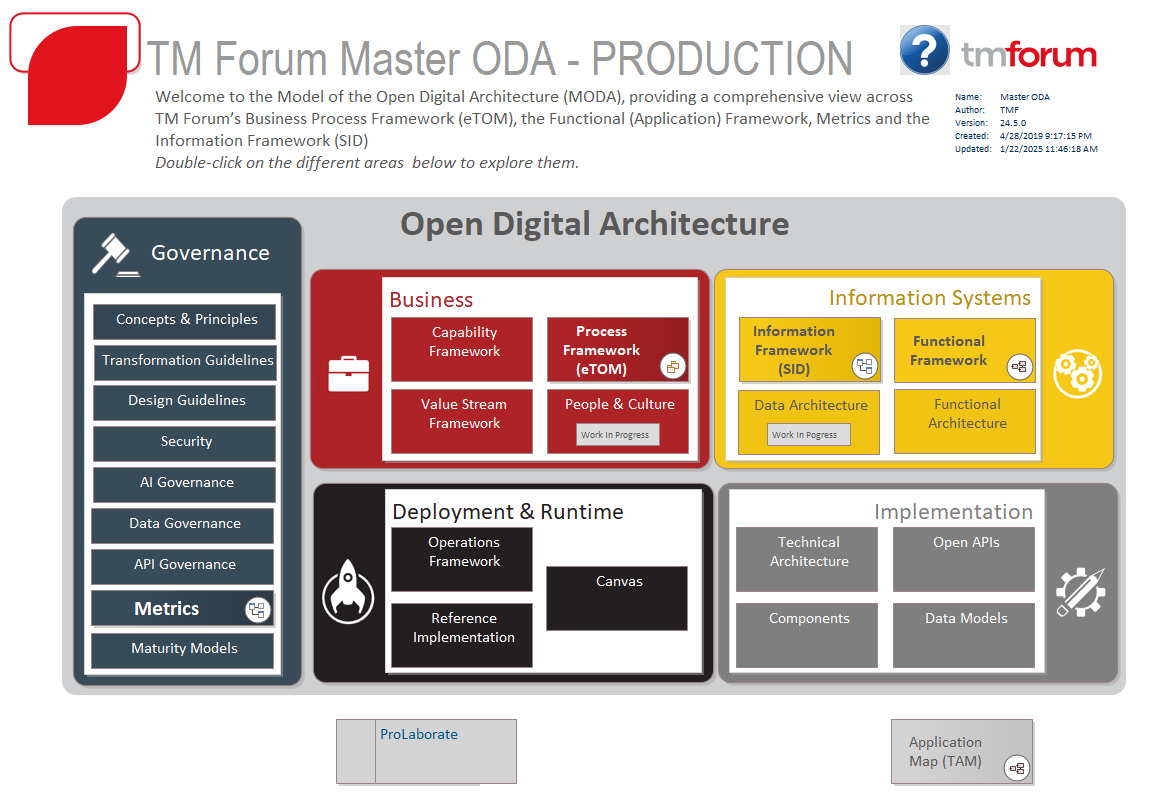1153x794 pixels.
Task: Open Data Models box
Action: [964, 635]
